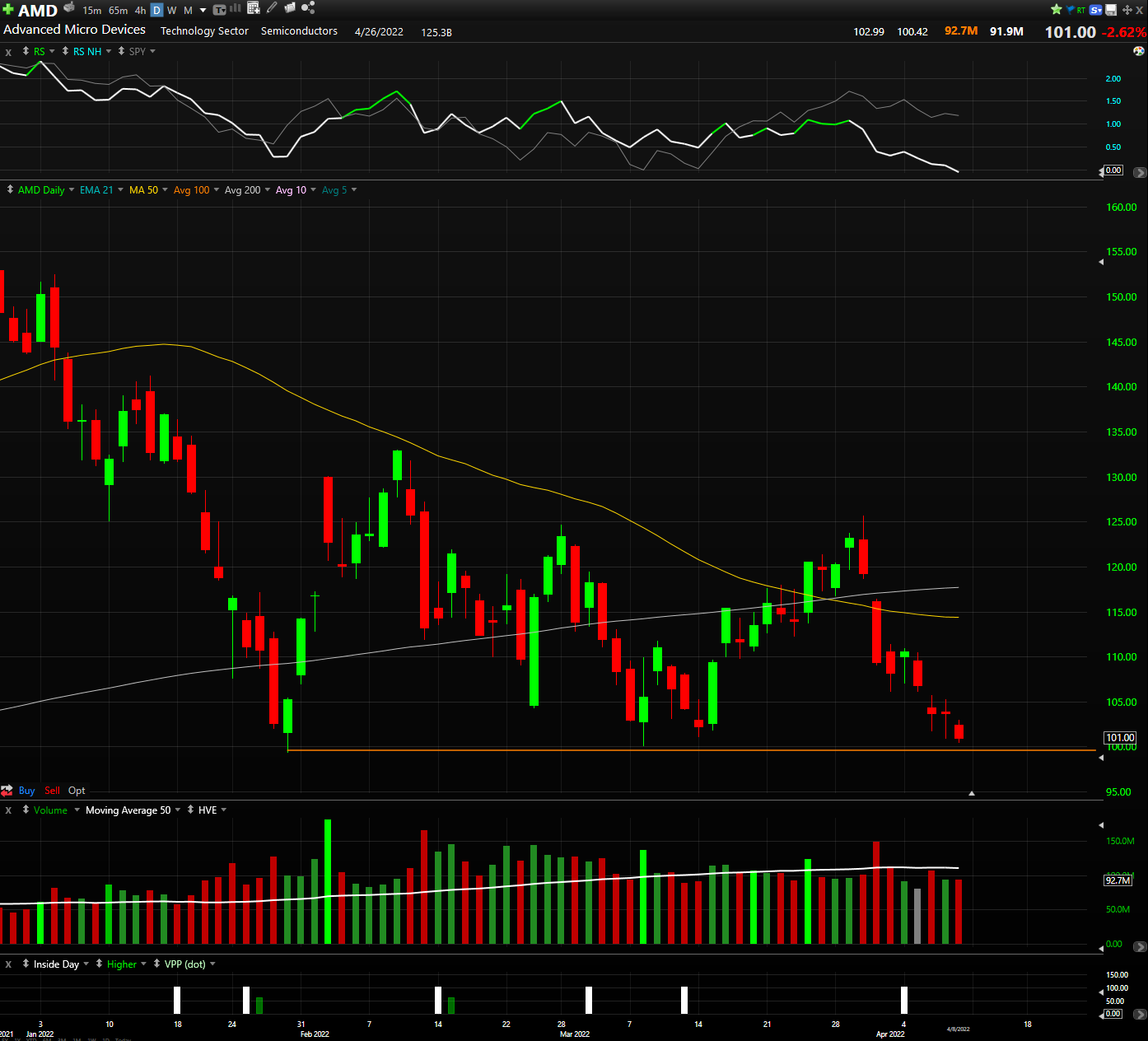
Task: Close the Inside Day pane with X
Action: tap(9, 964)
